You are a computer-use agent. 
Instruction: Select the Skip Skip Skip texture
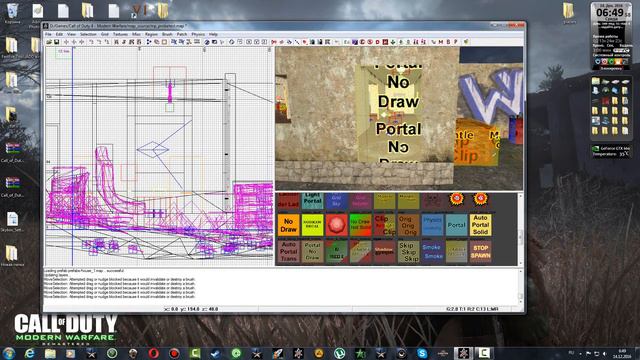[x=408, y=252]
